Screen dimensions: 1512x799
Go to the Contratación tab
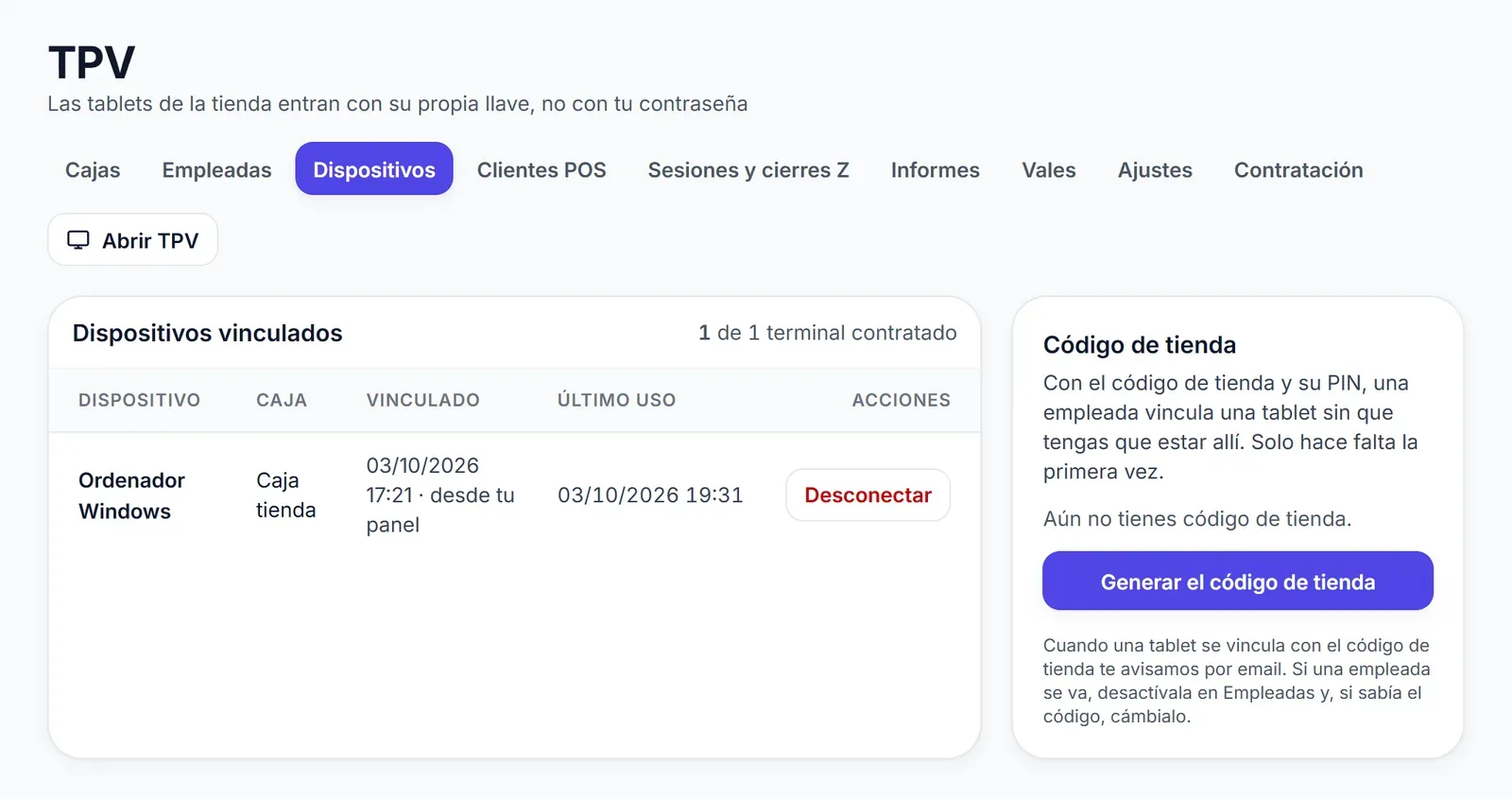[1298, 169]
